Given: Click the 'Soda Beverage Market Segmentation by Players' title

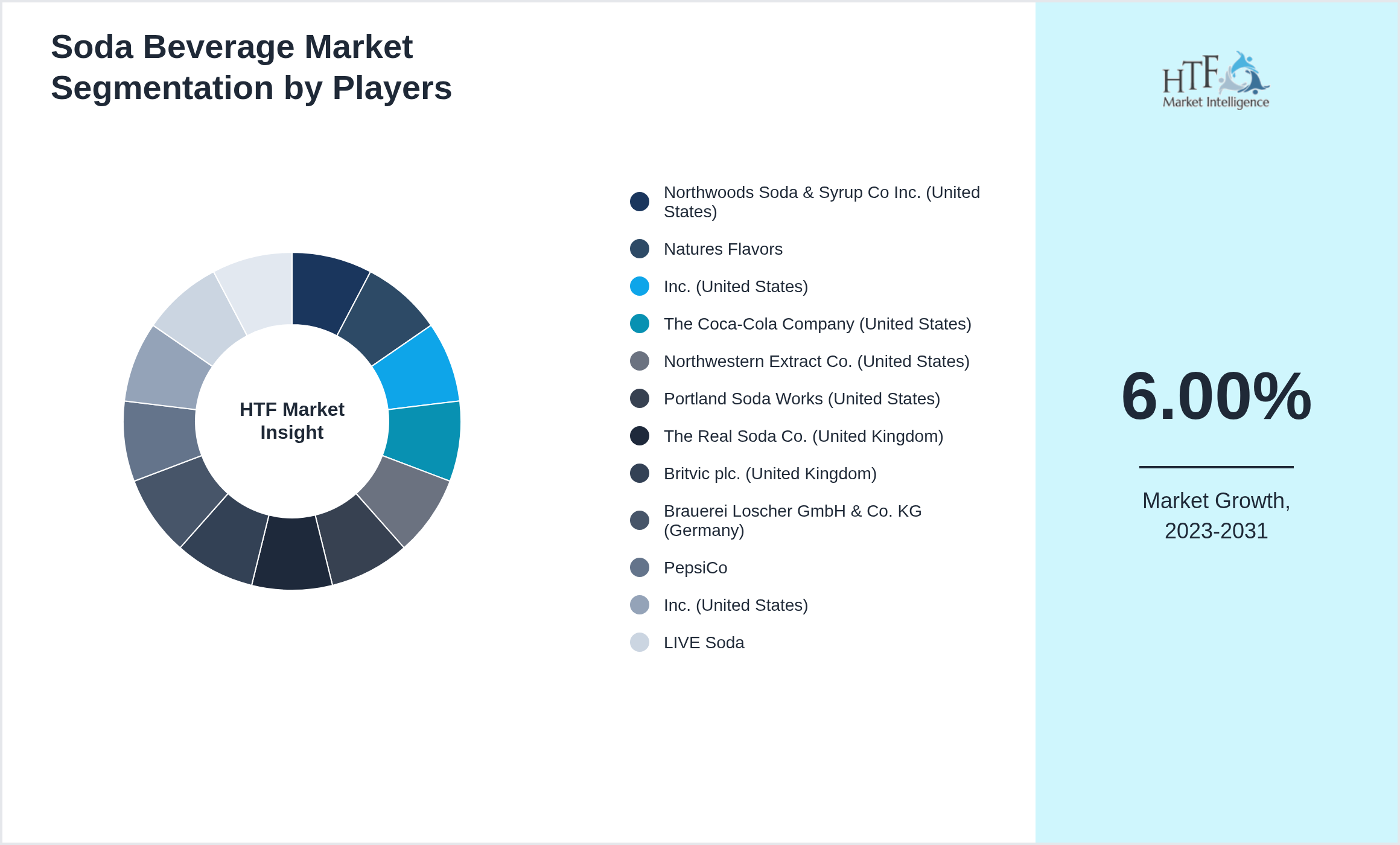Looking at the screenshot, I should pos(251,67).
